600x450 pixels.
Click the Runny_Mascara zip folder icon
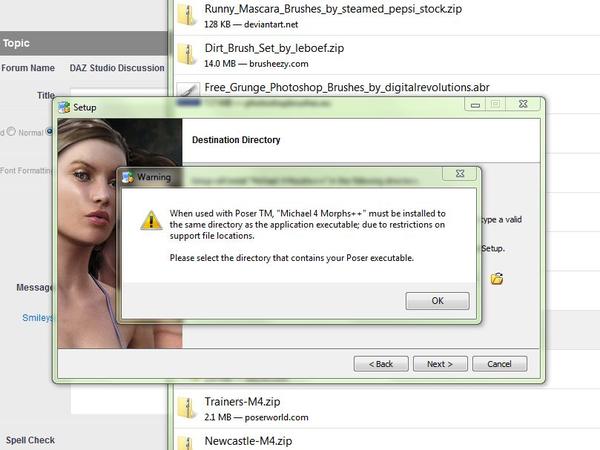(x=187, y=15)
